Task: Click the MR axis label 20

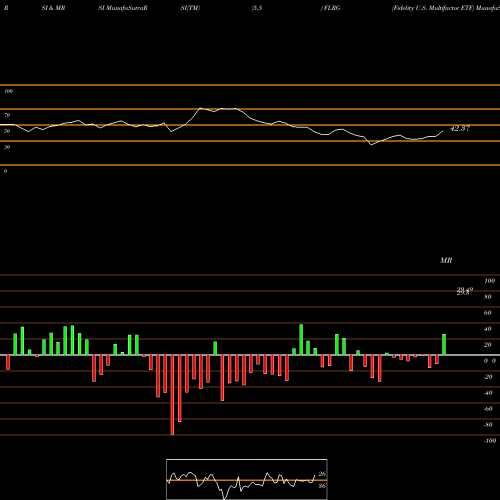Action: [488, 345]
